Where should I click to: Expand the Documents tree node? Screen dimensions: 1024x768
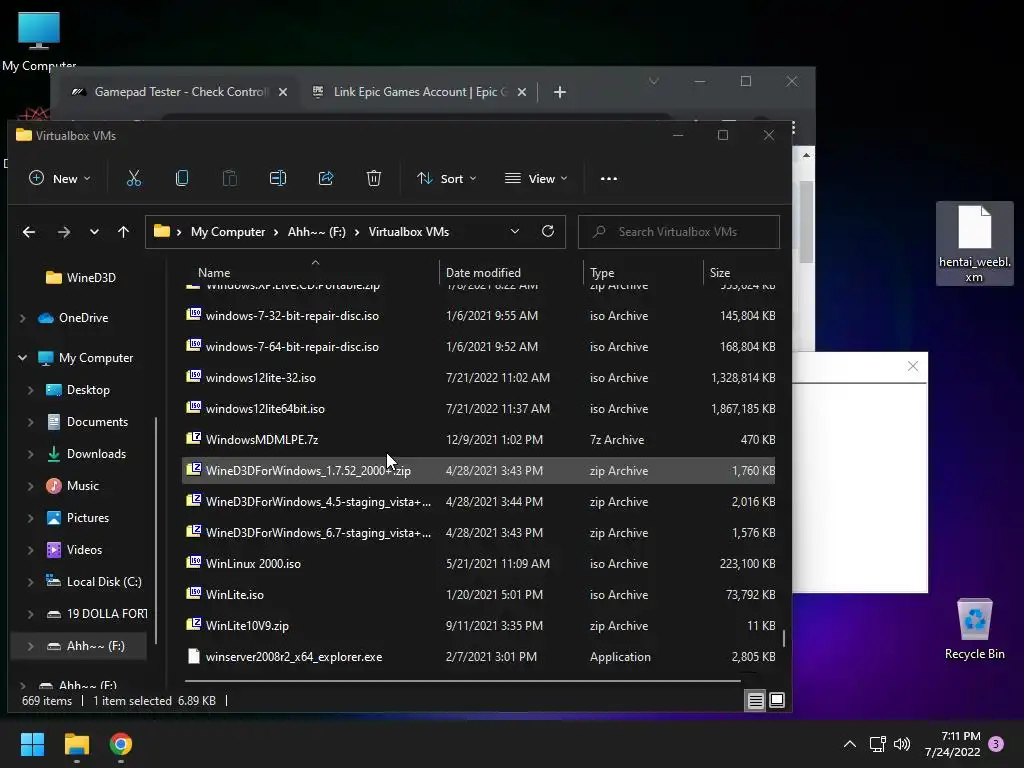pyautogui.click(x=31, y=422)
